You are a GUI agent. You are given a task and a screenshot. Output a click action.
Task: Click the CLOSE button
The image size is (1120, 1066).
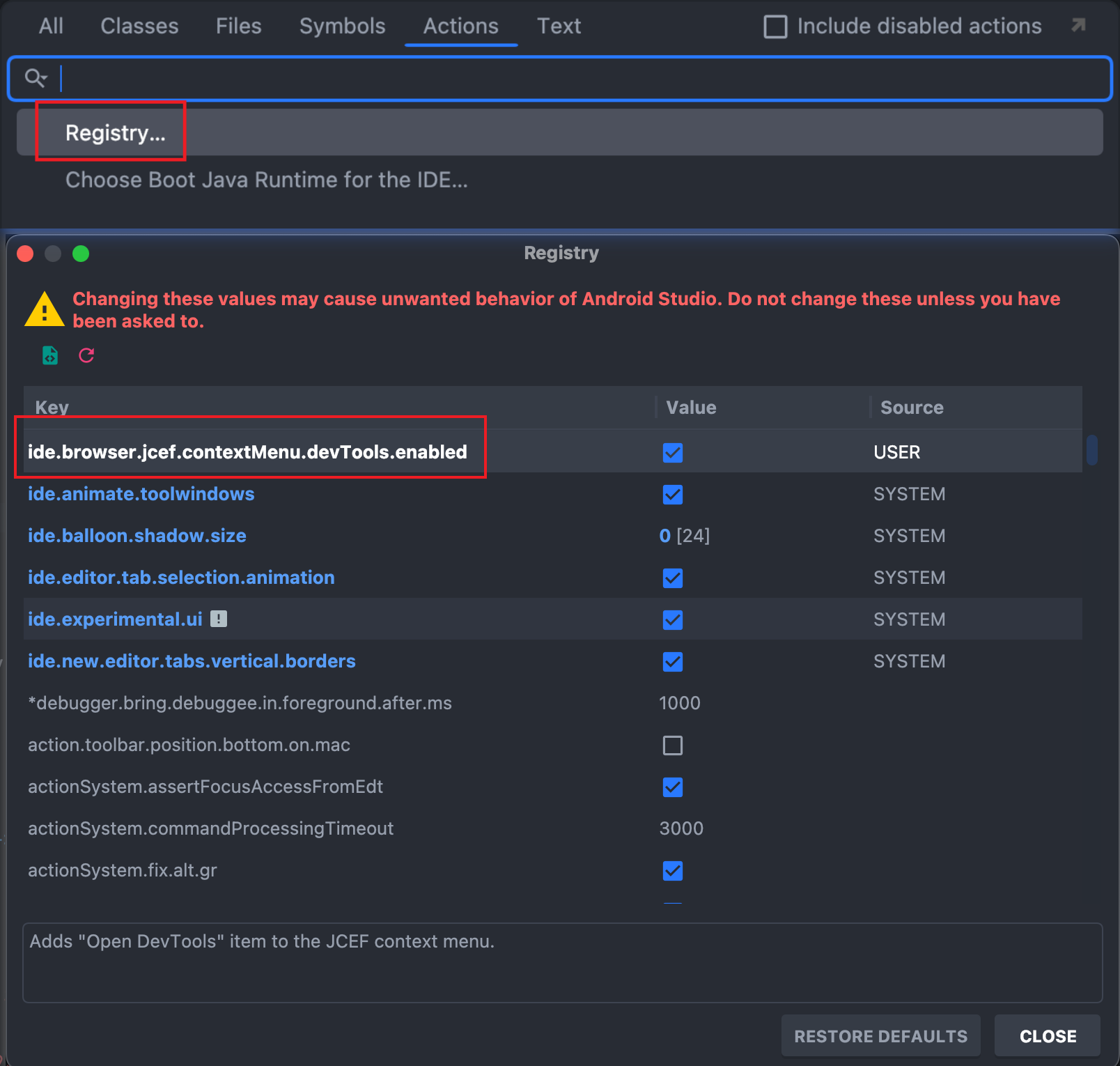click(x=1048, y=1036)
